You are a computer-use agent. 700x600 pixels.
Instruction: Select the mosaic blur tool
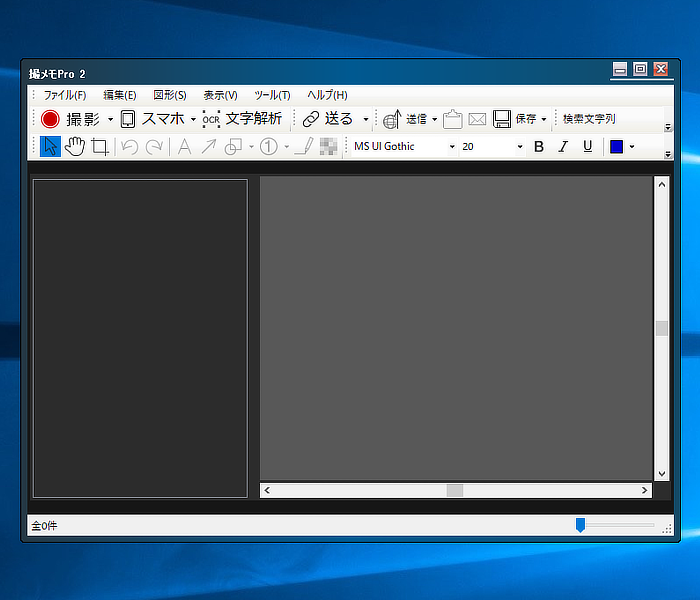click(x=329, y=146)
